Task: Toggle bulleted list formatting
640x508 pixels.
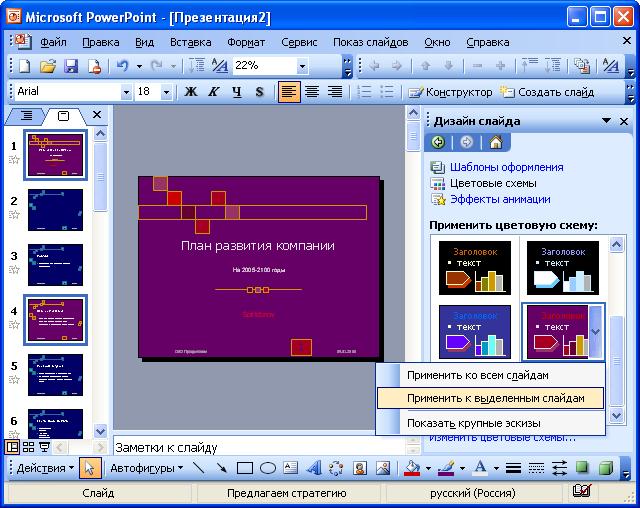Action: pyautogui.click(x=387, y=92)
